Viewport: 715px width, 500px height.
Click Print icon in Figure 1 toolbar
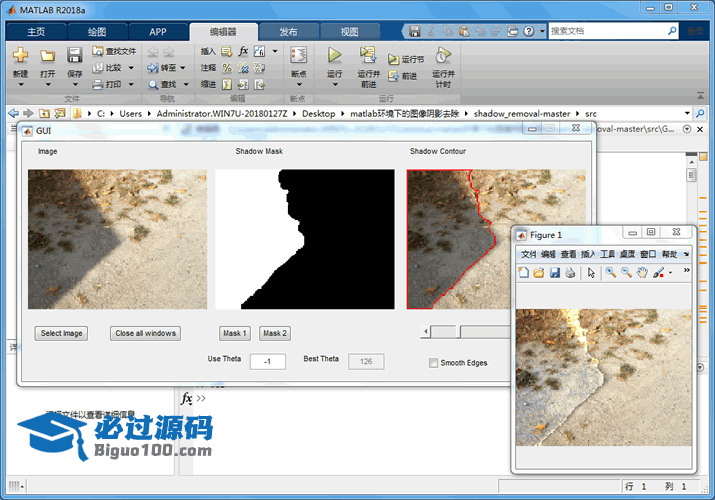click(570, 273)
